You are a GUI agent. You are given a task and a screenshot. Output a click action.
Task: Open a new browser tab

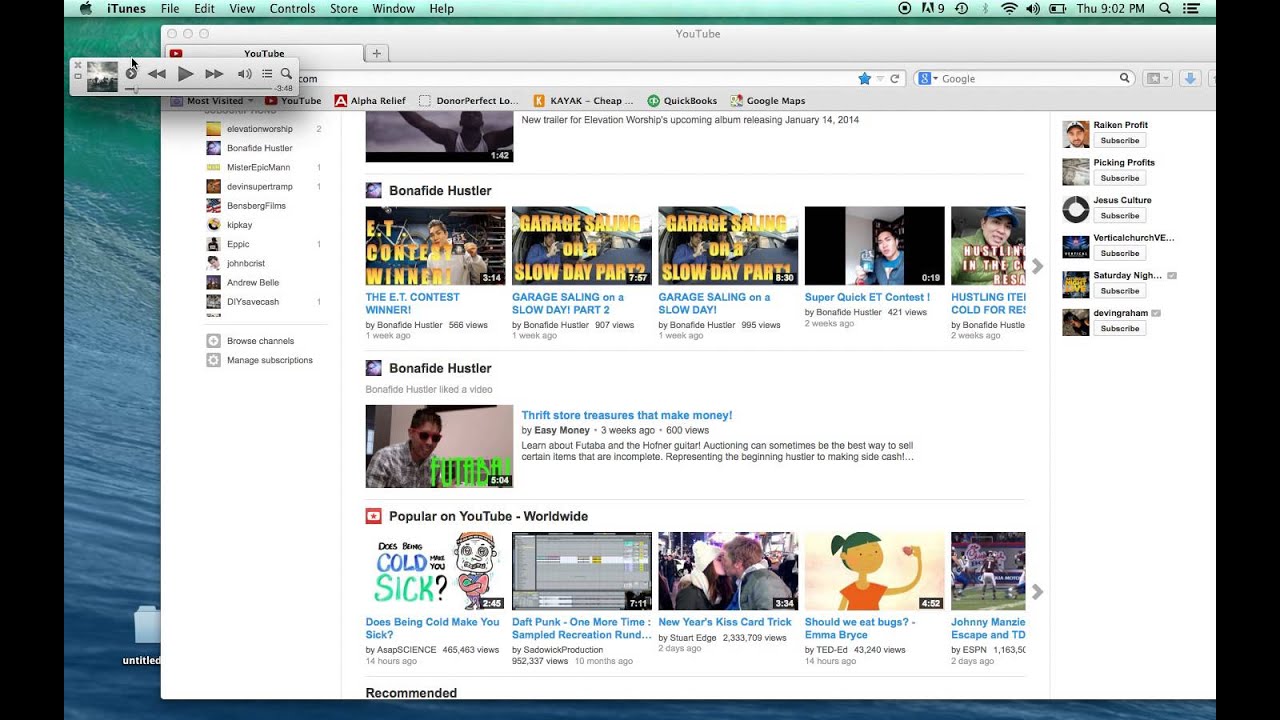[376, 54]
